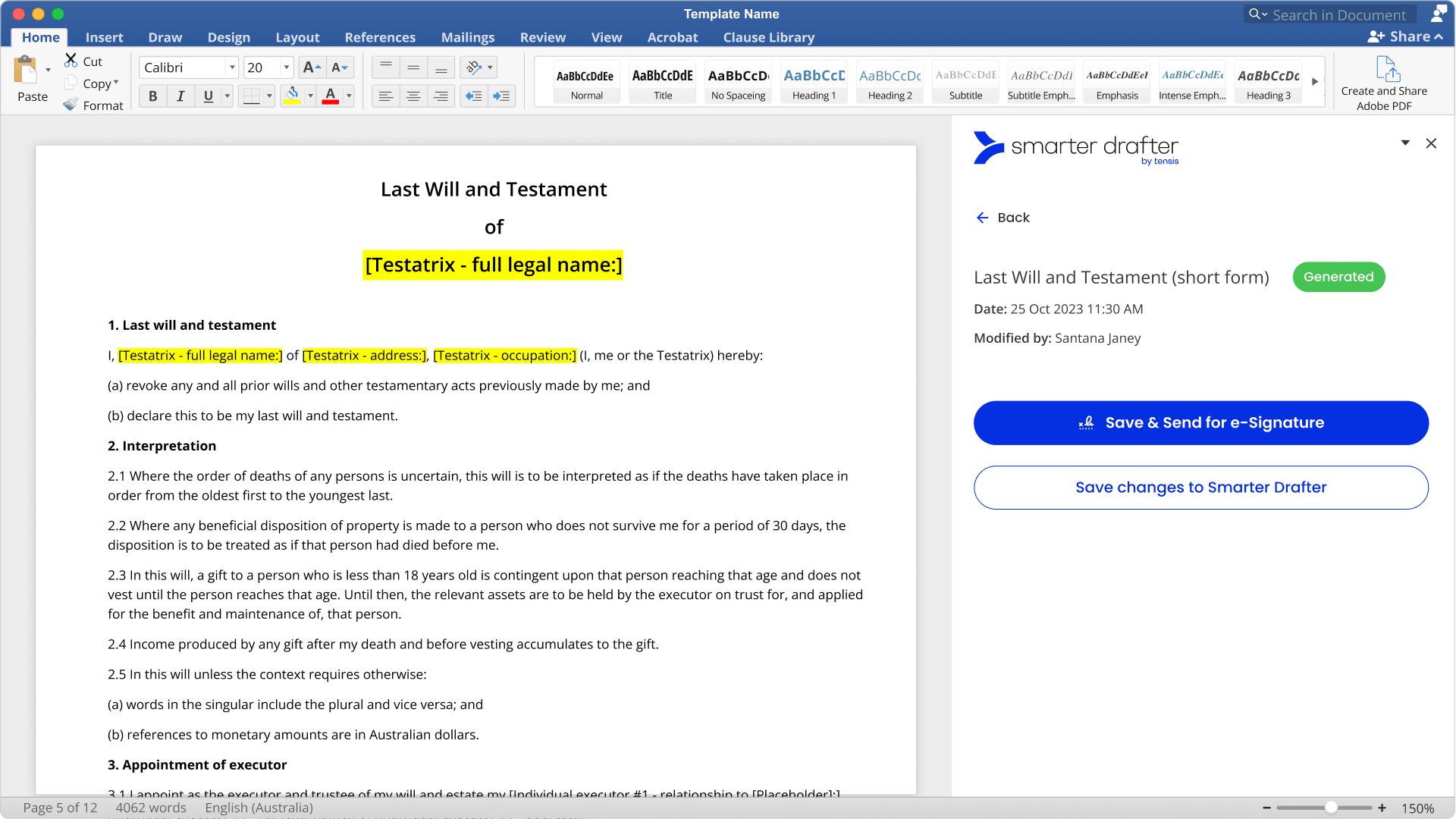Image resolution: width=1456 pixels, height=819 pixels.
Task: Open the Acrobat tab
Action: click(x=673, y=37)
